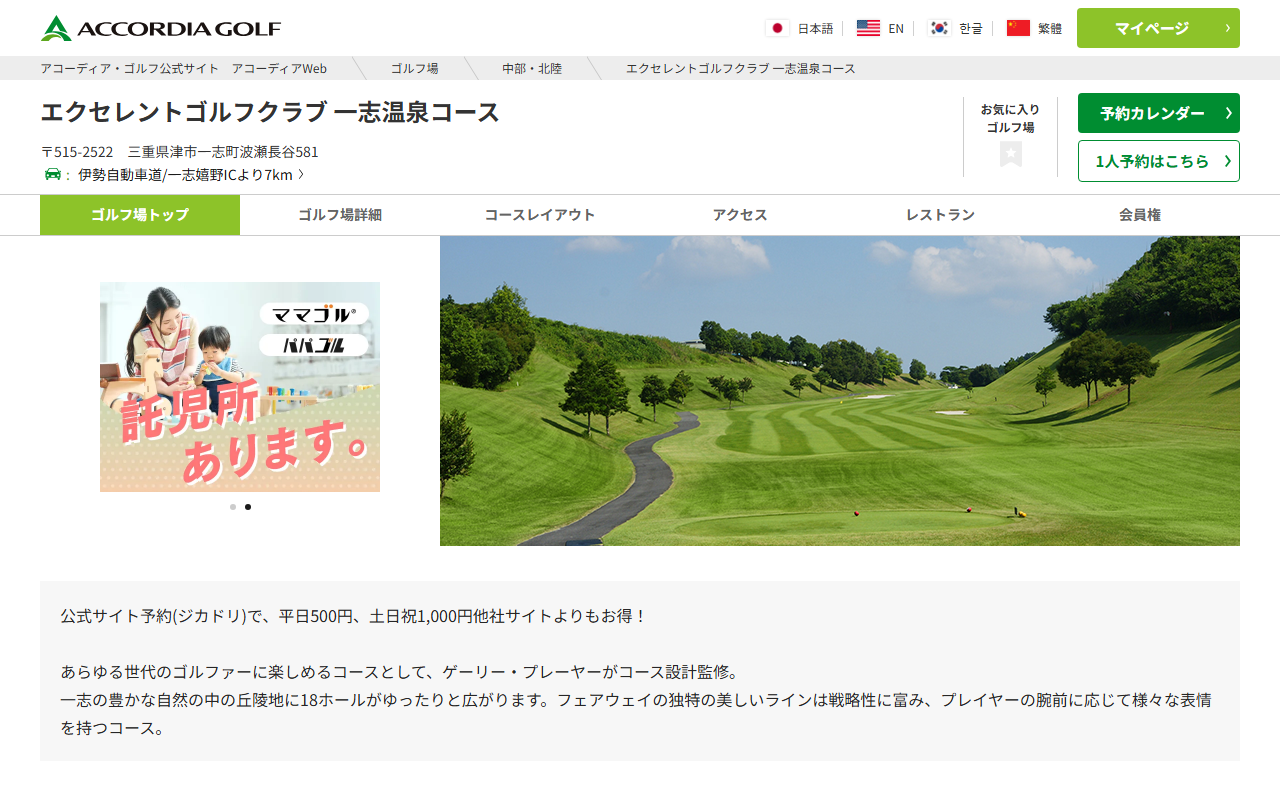Screen dimensions: 1280x800
Task: Click the 託児所あります banner image
Action: [240, 387]
